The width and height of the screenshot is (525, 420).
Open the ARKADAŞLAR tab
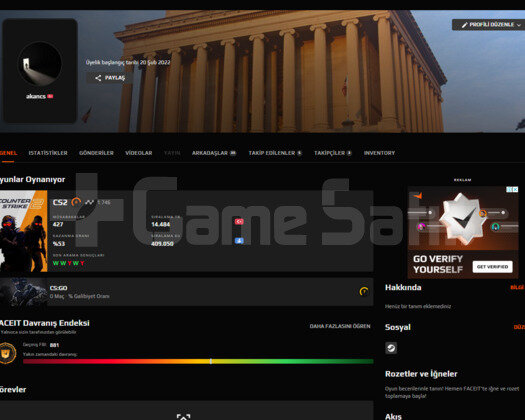pos(214,153)
